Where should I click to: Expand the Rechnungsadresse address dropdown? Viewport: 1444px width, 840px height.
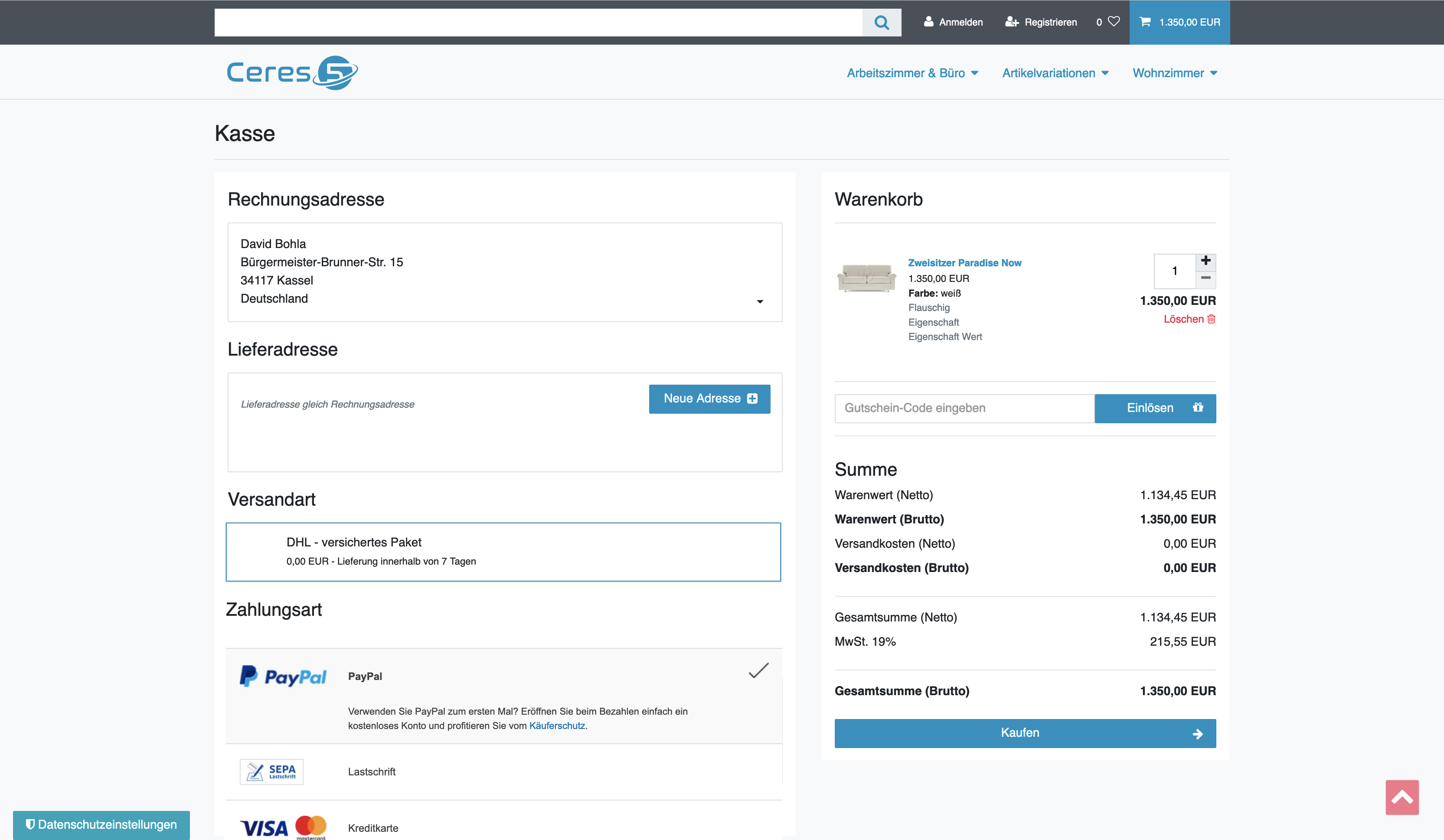pyautogui.click(x=759, y=301)
